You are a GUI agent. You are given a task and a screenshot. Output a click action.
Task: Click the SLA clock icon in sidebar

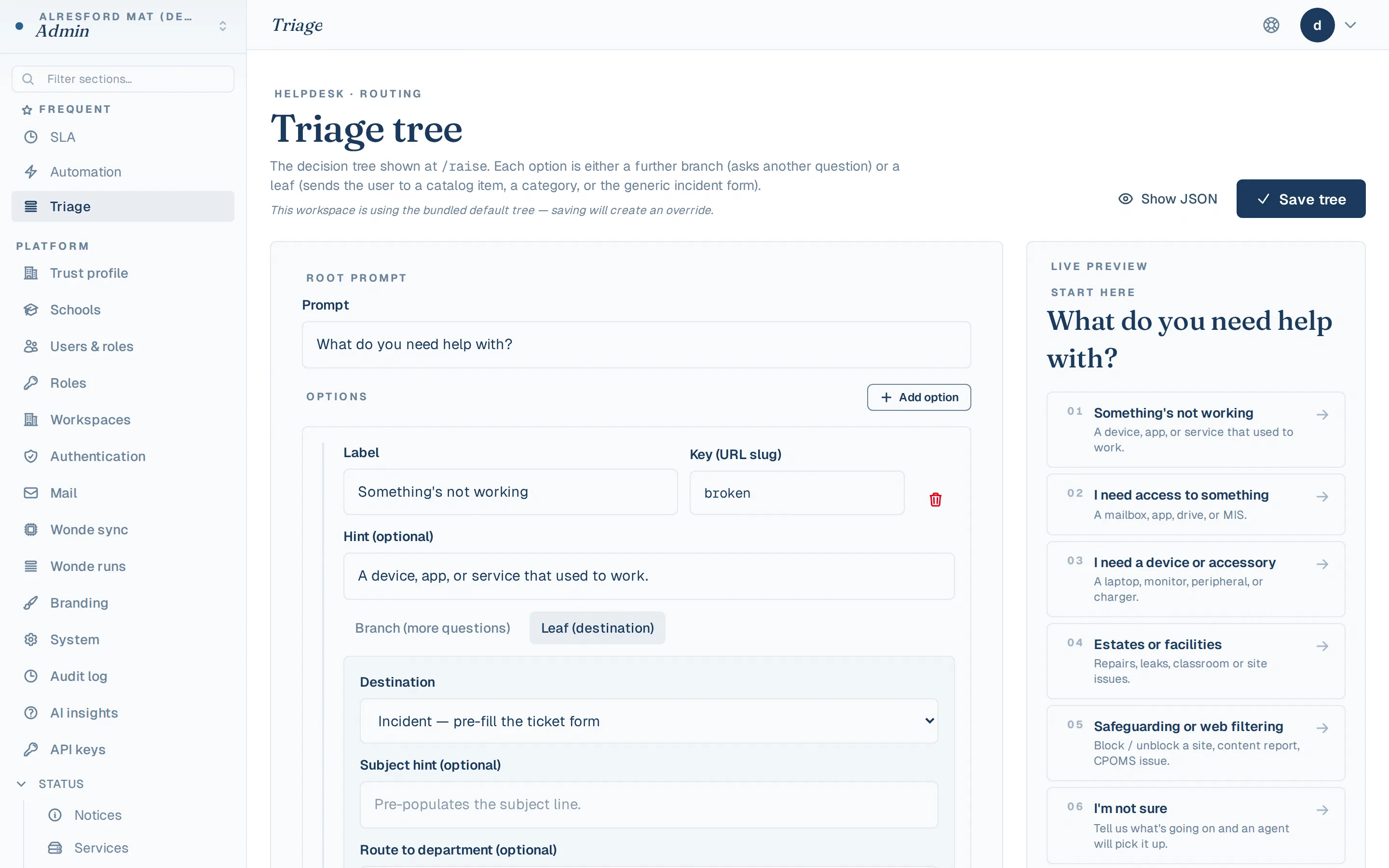[x=31, y=137]
